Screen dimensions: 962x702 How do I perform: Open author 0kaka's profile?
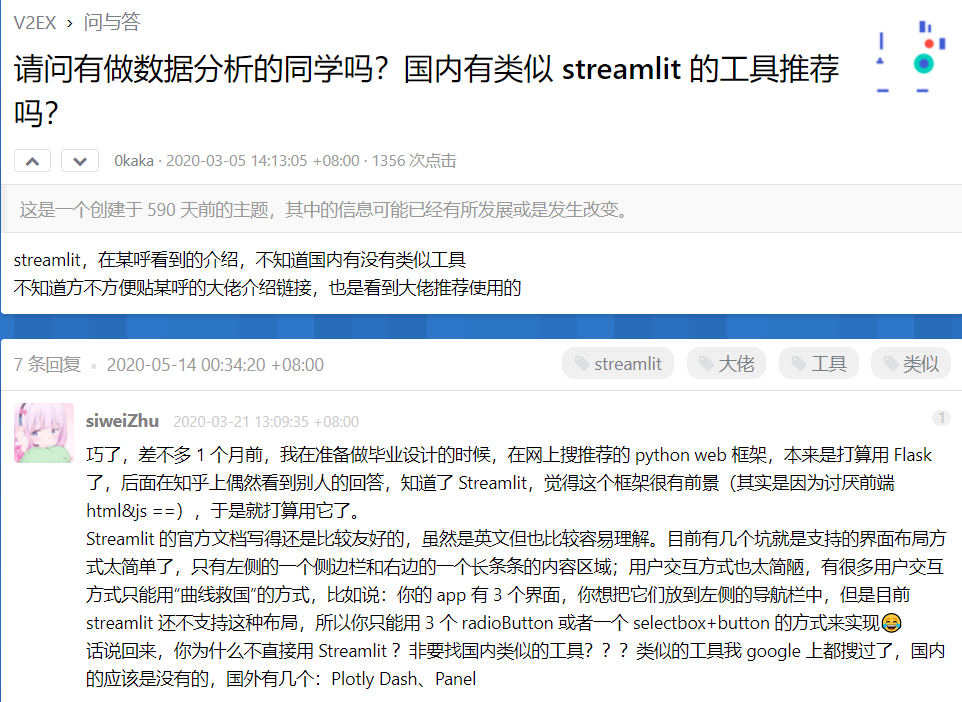tap(134, 161)
